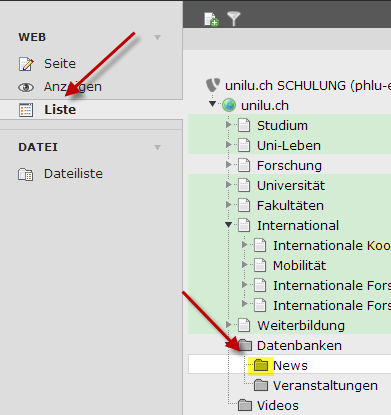Viewport: 391px width, 415px height.
Task: Click the yellow News folder icon
Action: click(x=261, y=365)
